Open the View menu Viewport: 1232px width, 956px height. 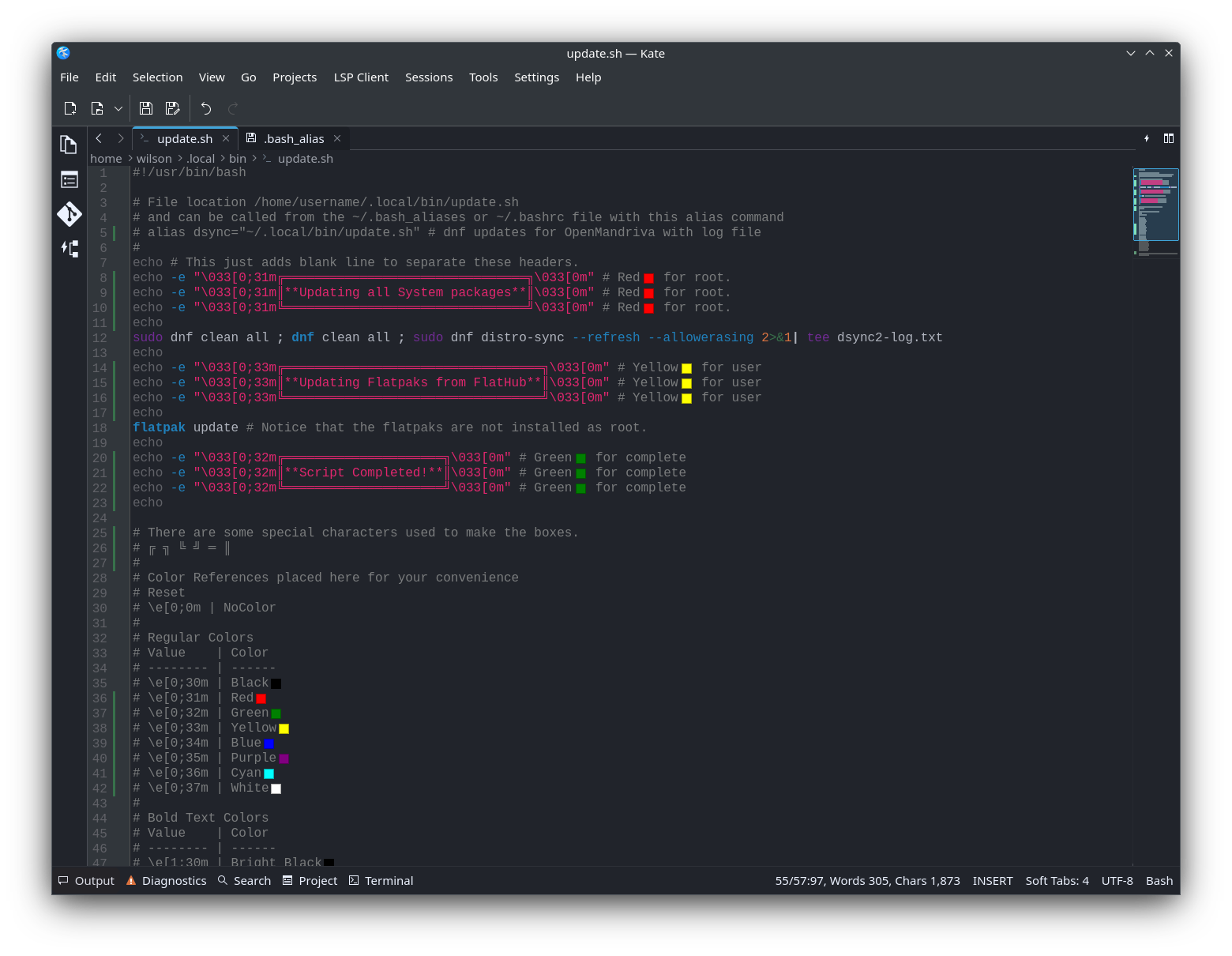[x=212, y=77]
